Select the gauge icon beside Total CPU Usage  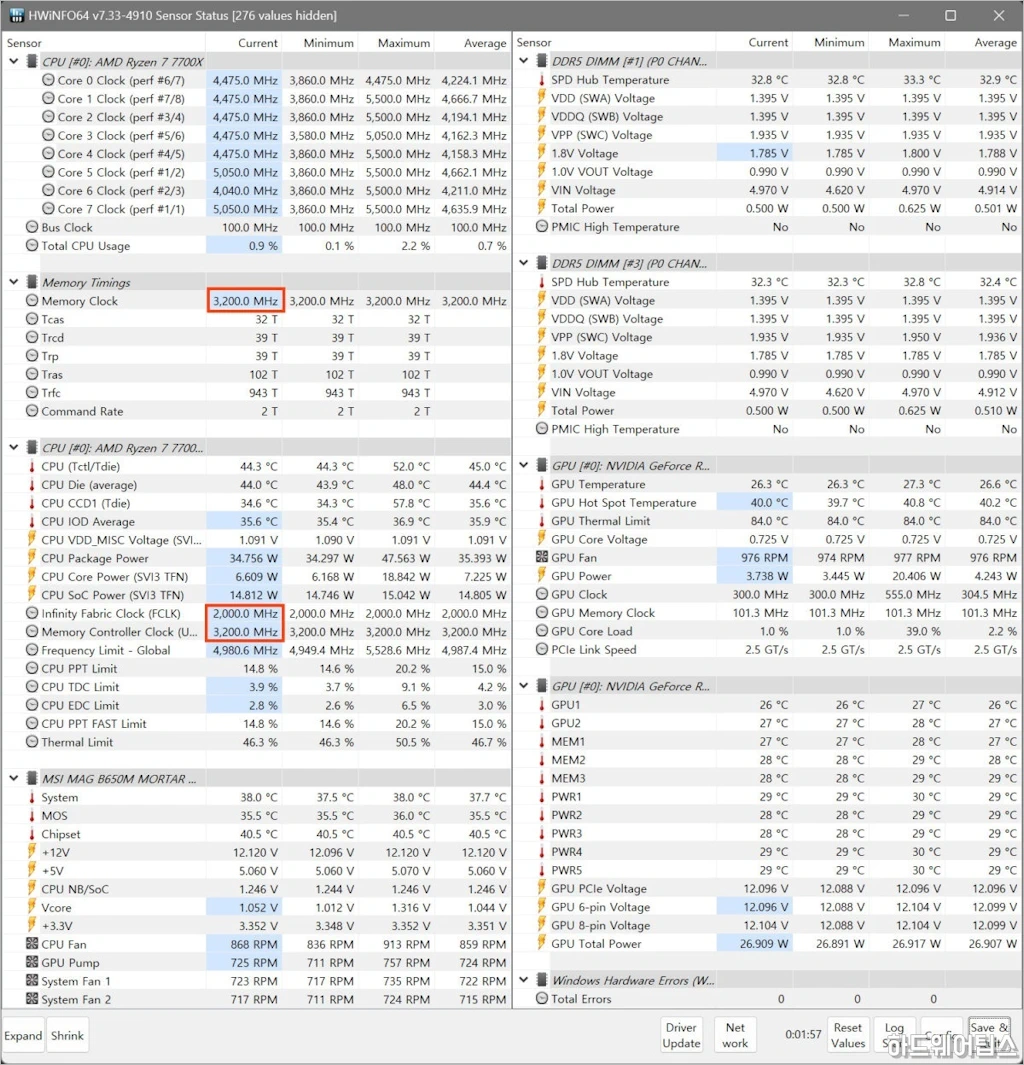pyautogui.click(x=32, y=245)
